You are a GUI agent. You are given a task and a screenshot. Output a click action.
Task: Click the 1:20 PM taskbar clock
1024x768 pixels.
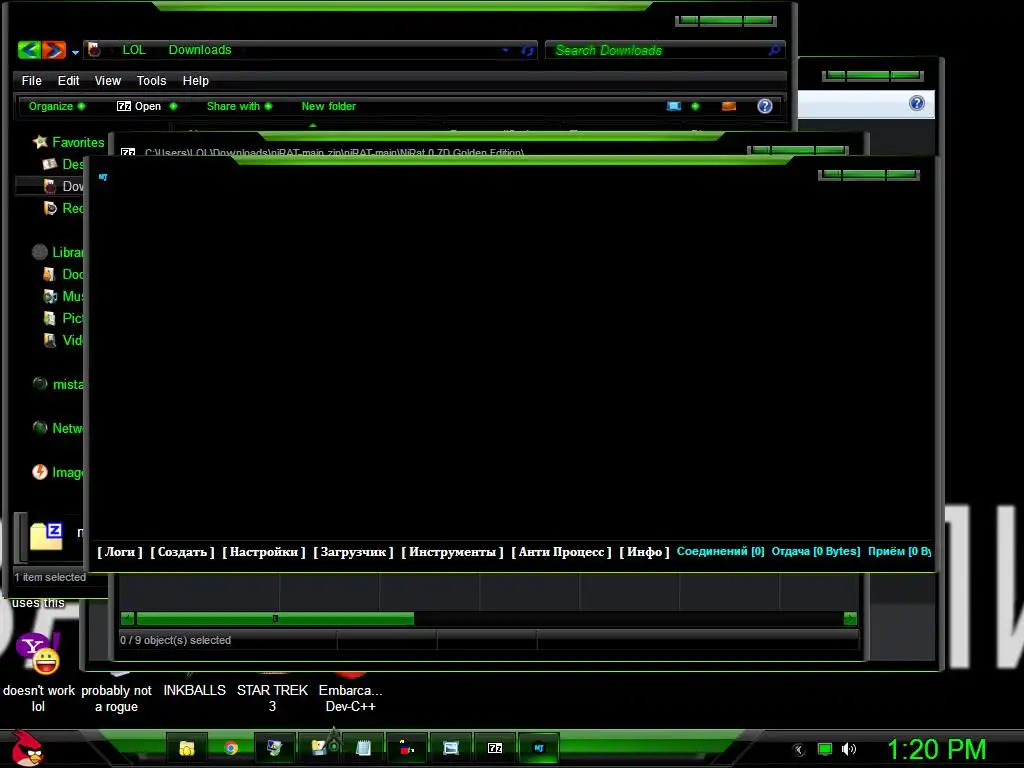pyautogui.click(x=936, y=749)
